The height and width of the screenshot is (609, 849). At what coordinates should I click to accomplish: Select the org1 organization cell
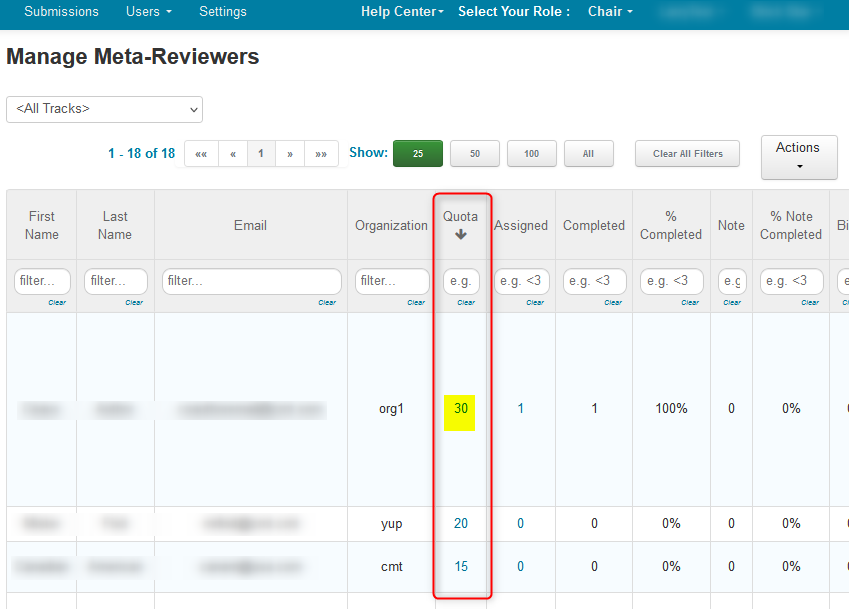[x=391, y=409]
